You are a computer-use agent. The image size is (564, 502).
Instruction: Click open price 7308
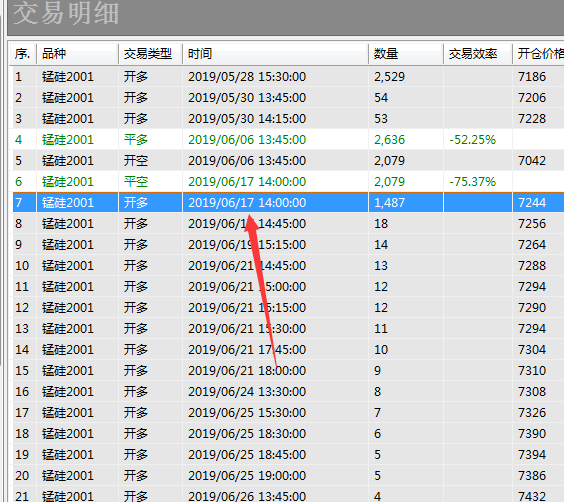point(532,392)
